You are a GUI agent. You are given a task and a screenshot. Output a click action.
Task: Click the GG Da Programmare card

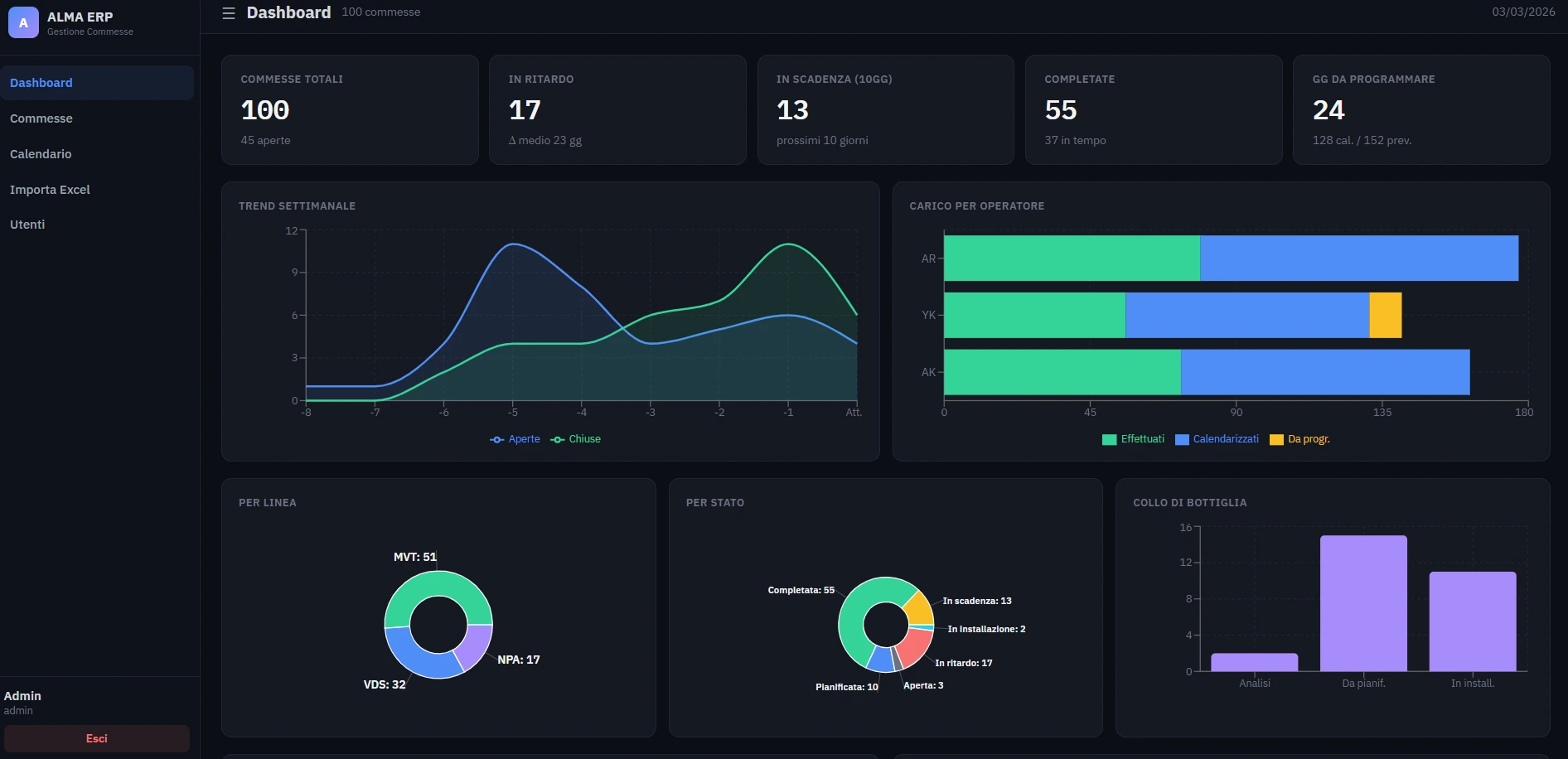click(1421, 109)
